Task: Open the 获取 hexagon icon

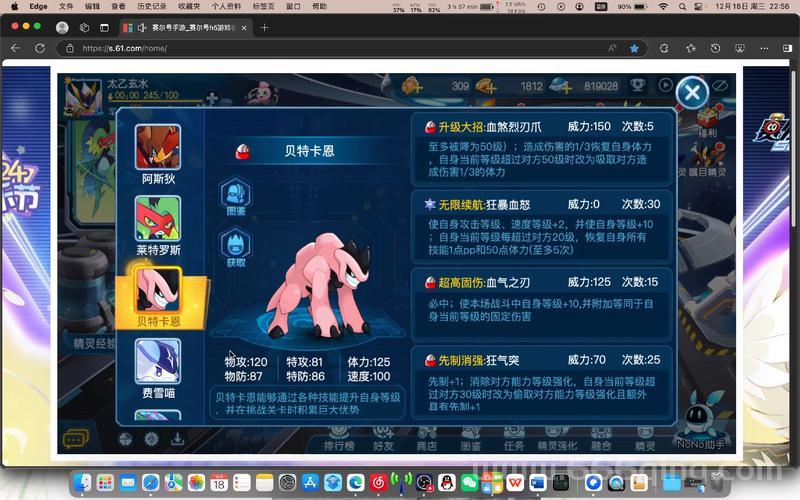Action: 236,248
